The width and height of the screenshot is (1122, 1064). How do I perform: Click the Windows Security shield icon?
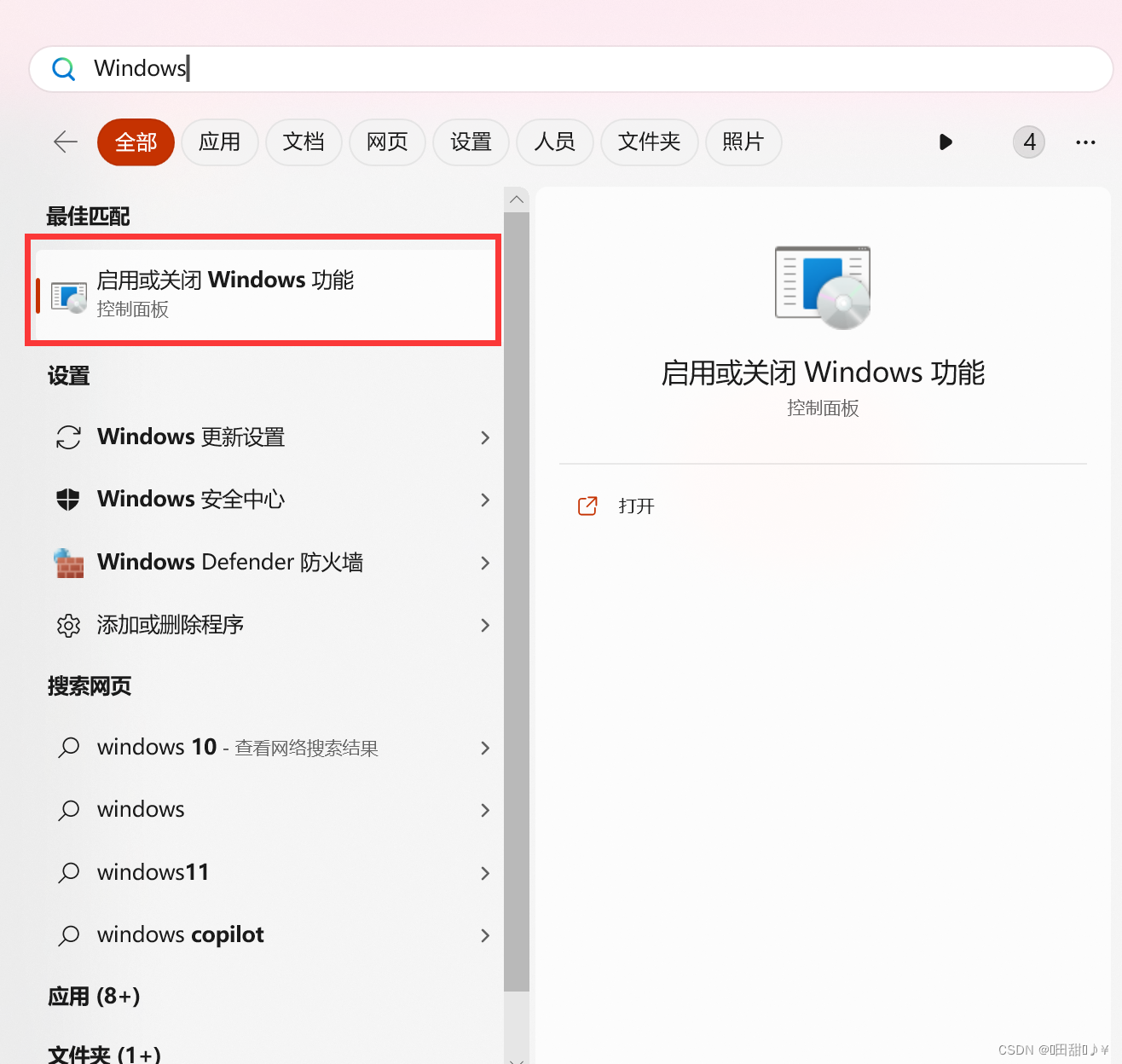pyautogui.click(x=68, y=500)
